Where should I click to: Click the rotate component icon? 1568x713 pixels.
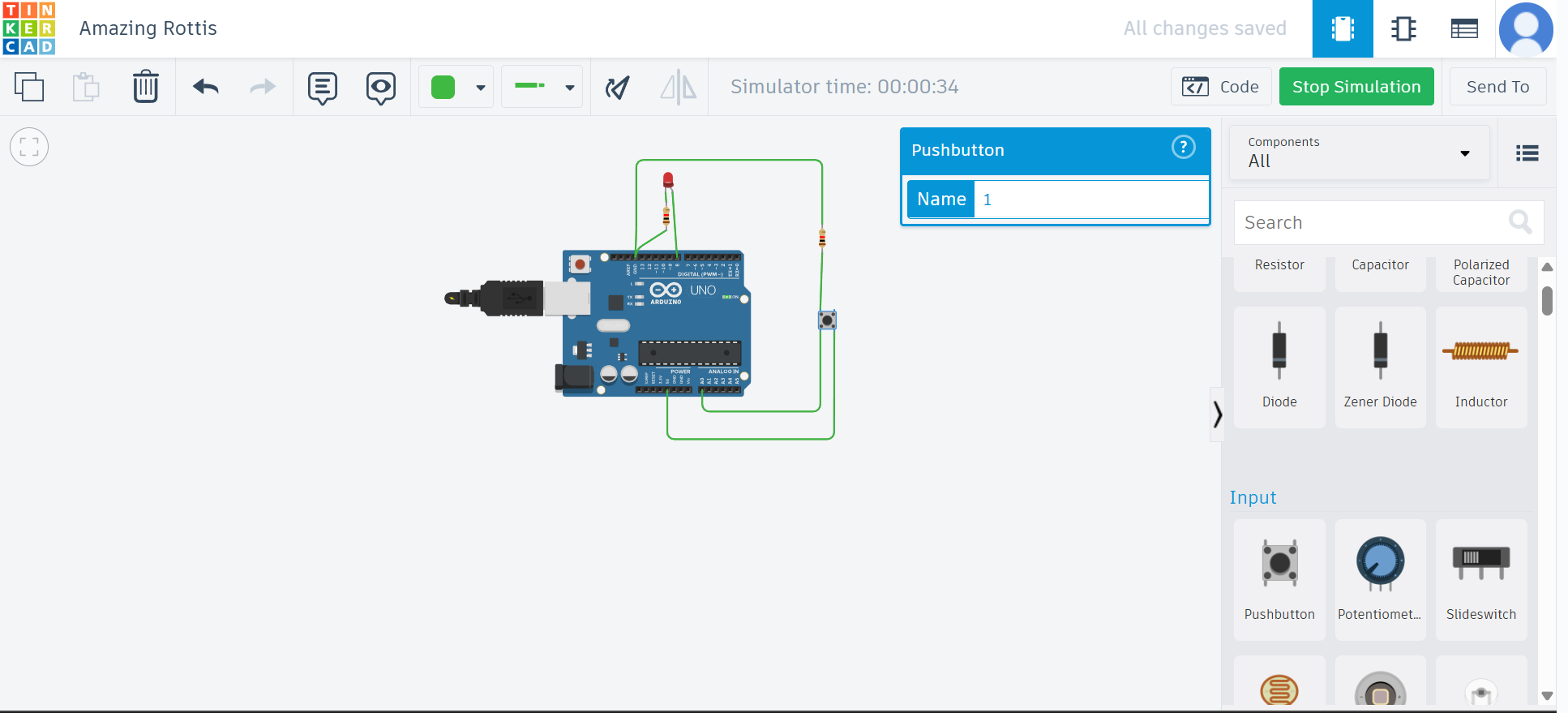pos(617,87)
